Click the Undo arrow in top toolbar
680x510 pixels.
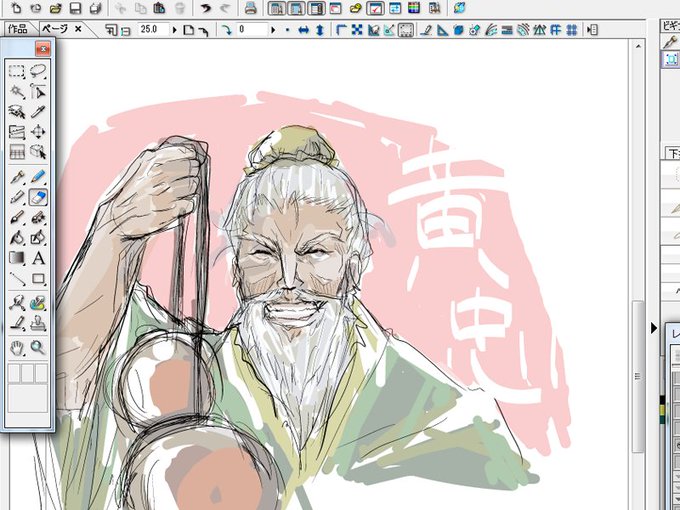point(206,8)
